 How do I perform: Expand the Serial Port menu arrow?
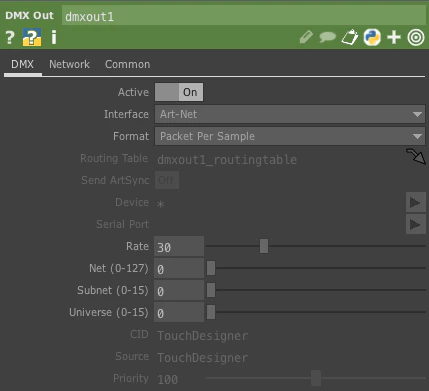(x=415, y=224)
